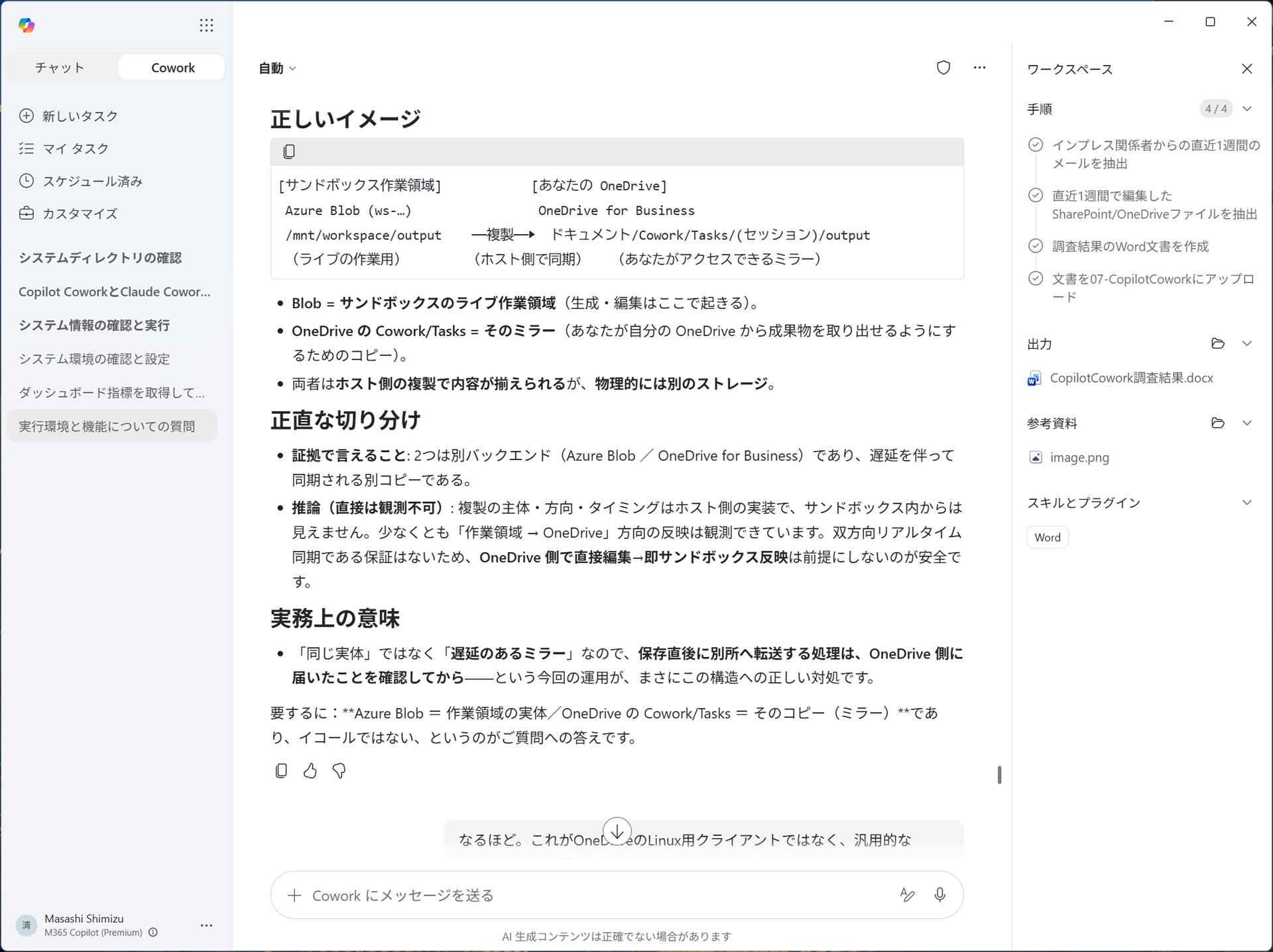Click the Masashi Shimizu avatar
The width and height of the screenshot is (1273, 952).
click(27, 925)
